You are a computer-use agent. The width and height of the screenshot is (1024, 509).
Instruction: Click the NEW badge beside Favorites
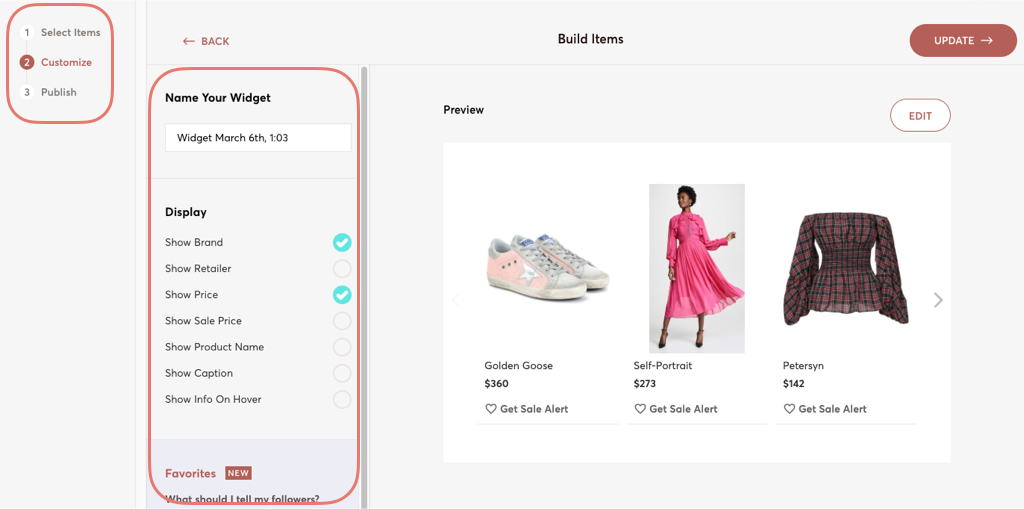[x=238, y=473]
